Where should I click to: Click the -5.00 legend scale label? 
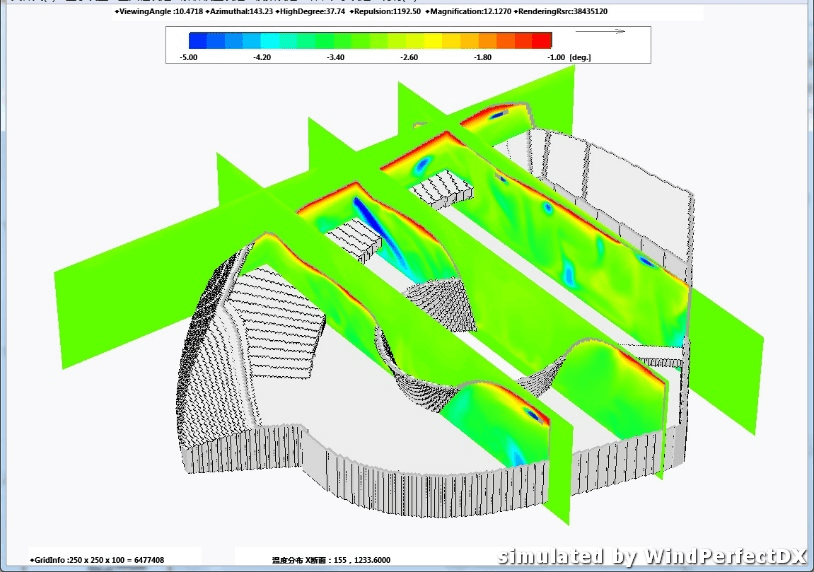click(187, 58)
